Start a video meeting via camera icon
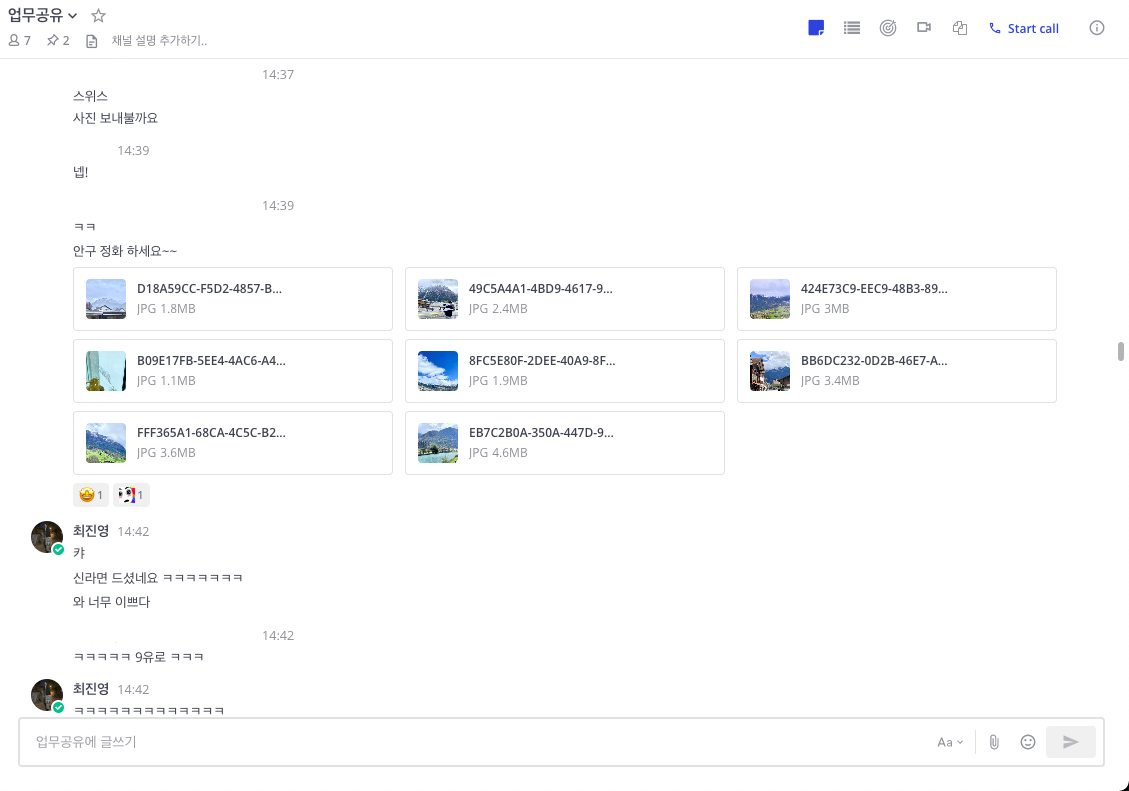The width and height of the screenshot is (1129, 791). click(924, 27)
